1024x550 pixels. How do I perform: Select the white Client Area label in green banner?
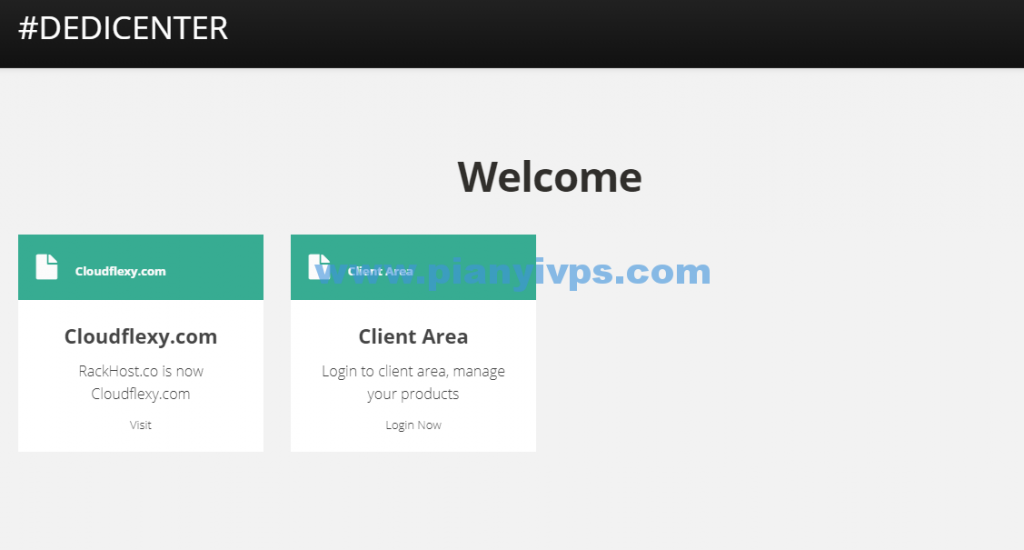[x=380, y=271]
